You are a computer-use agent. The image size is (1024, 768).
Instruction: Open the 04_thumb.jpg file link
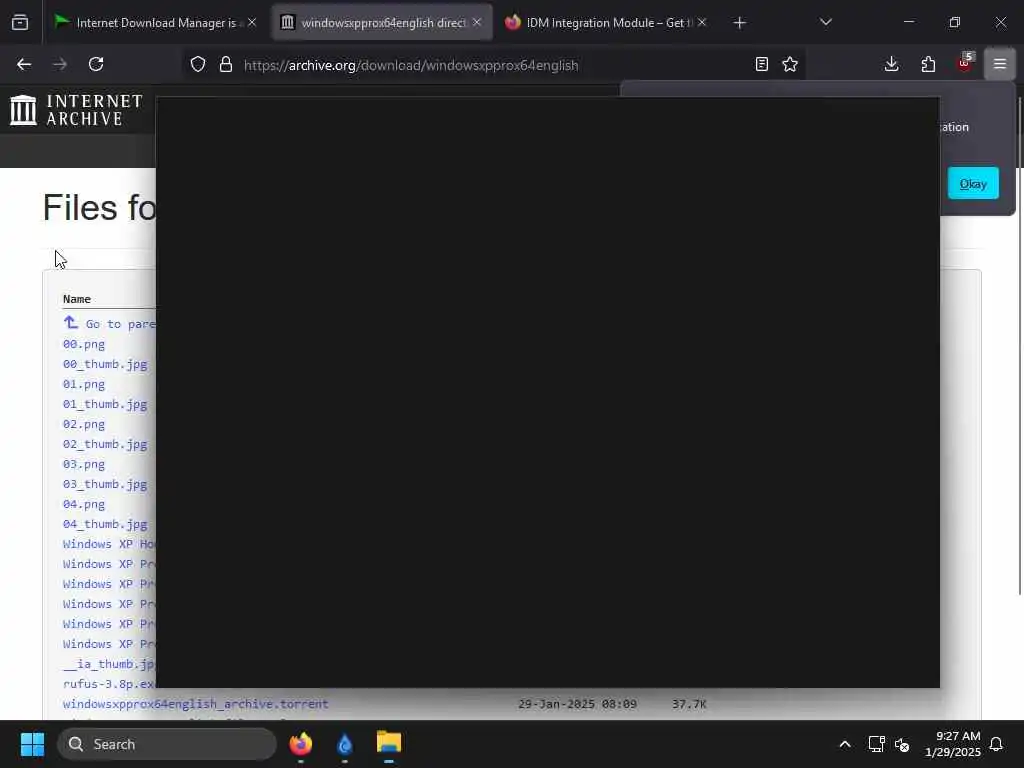[x=105, y=524]
